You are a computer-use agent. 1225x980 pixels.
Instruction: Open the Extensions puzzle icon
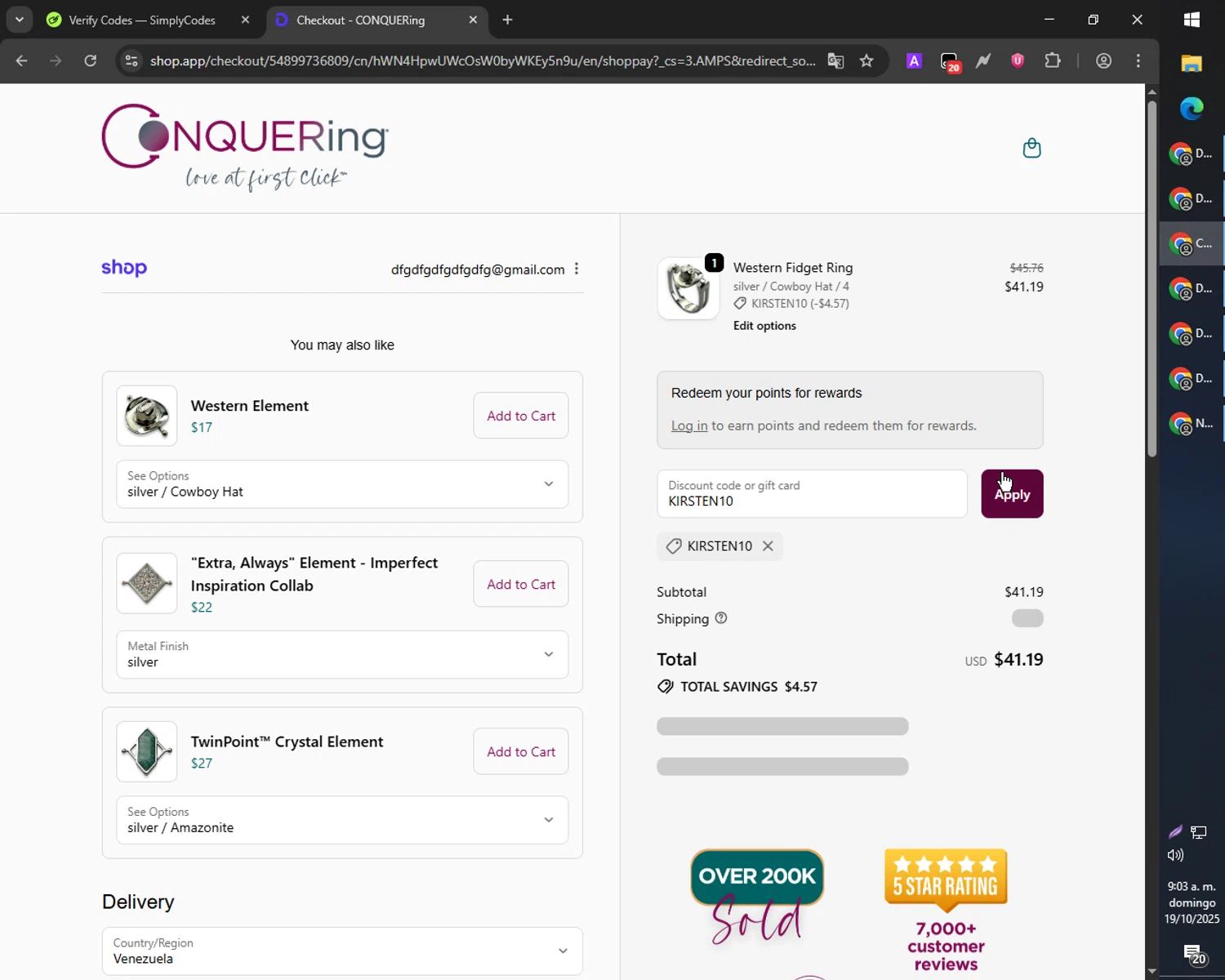1053,60
